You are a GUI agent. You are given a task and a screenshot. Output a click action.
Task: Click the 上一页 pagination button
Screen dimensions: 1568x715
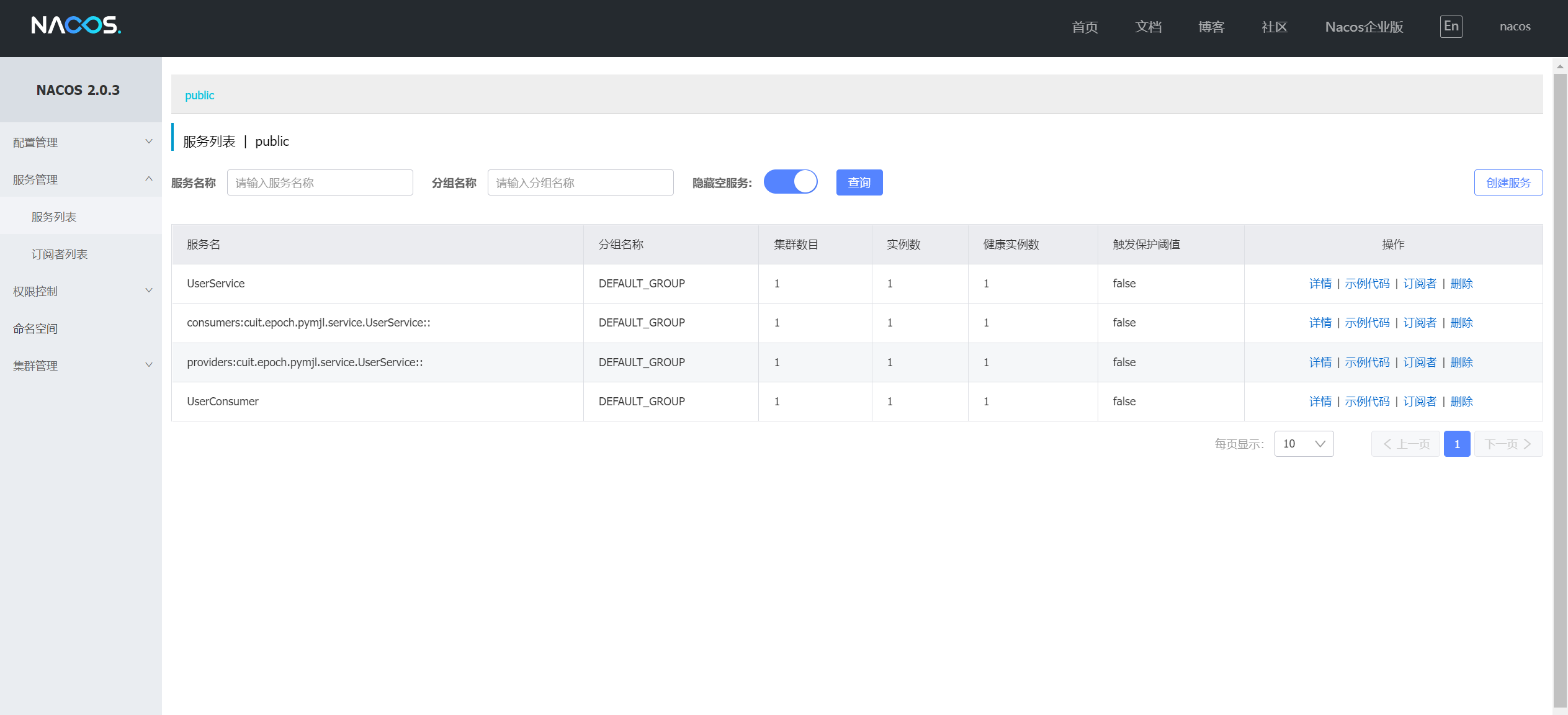(x=1405, y=444)
